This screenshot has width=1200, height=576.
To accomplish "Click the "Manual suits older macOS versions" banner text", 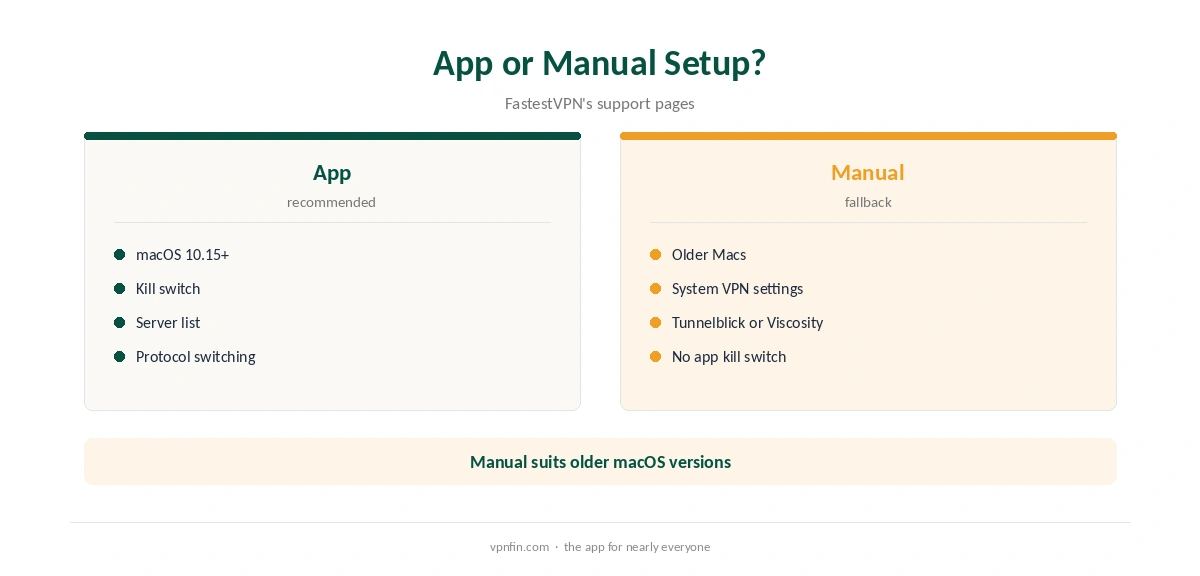I will [600, 462].
